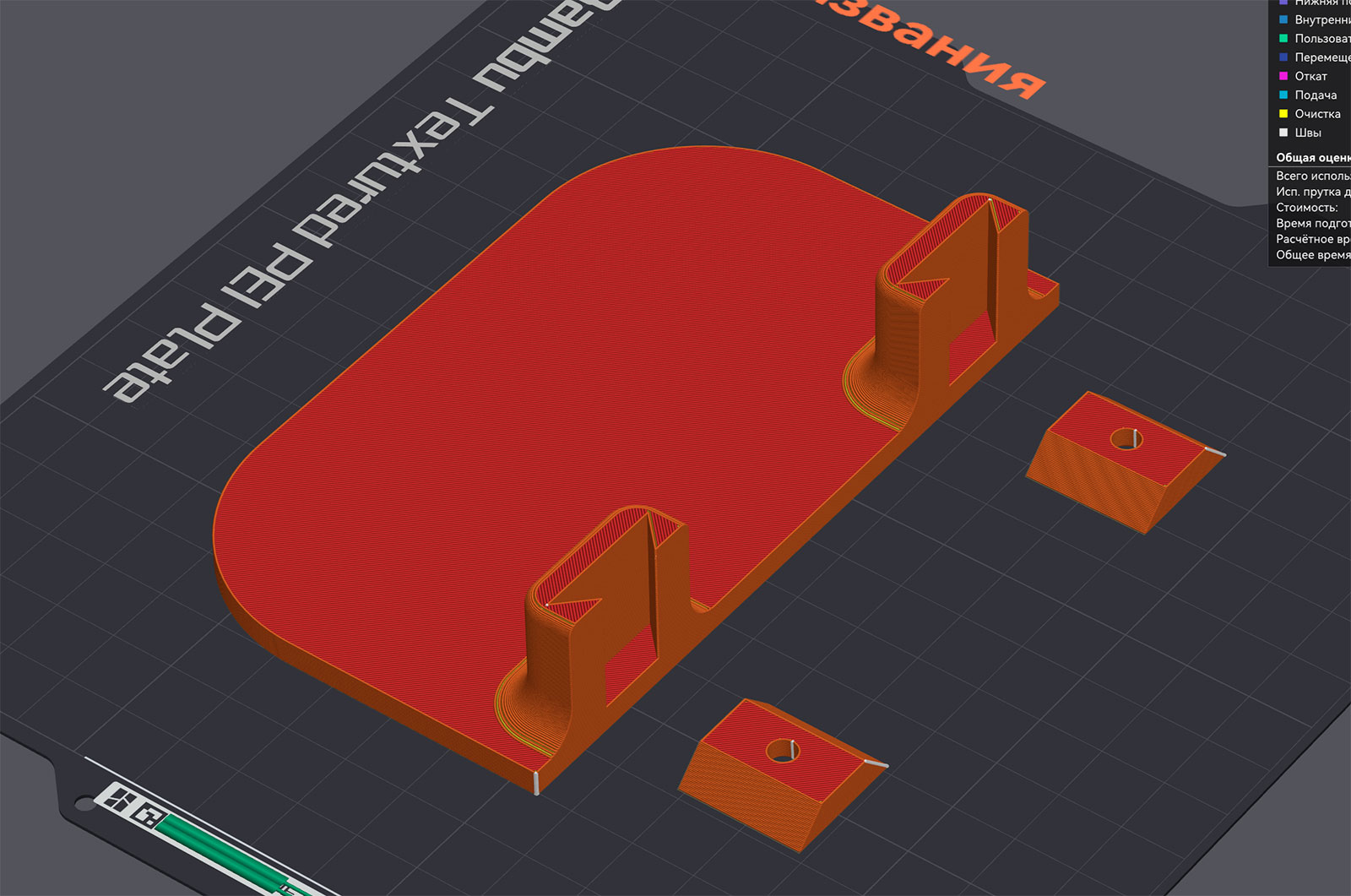Toggle the Откат magenta legend swatch
1351x896 pixels.
(1283, 76)
